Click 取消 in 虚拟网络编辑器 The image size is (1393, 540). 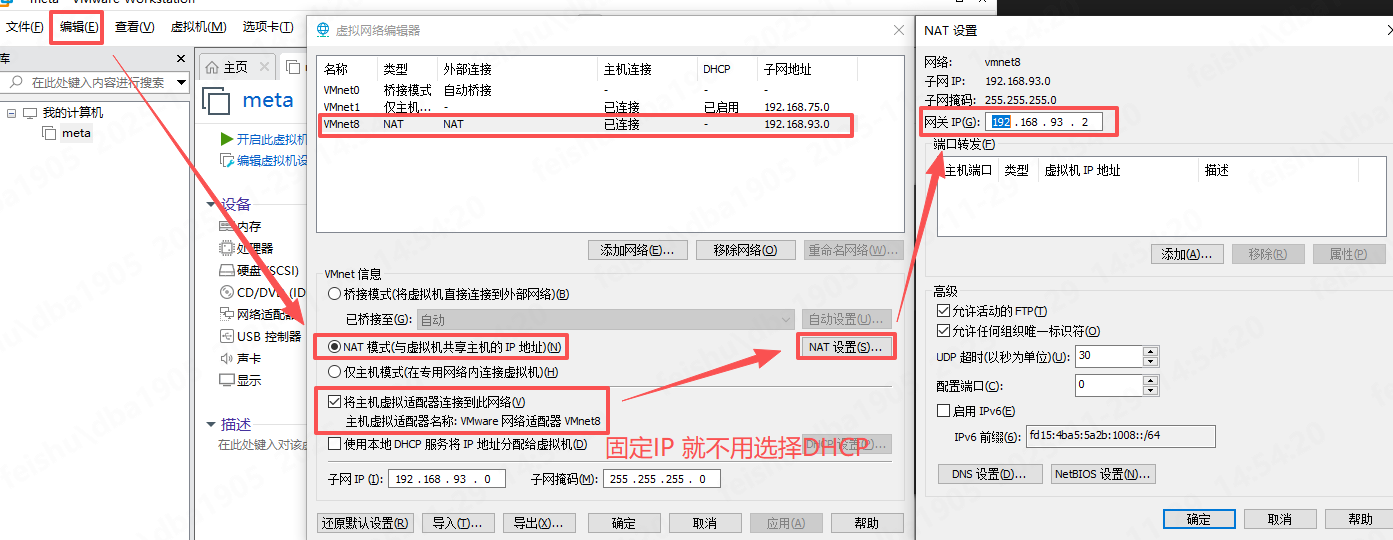705,523
